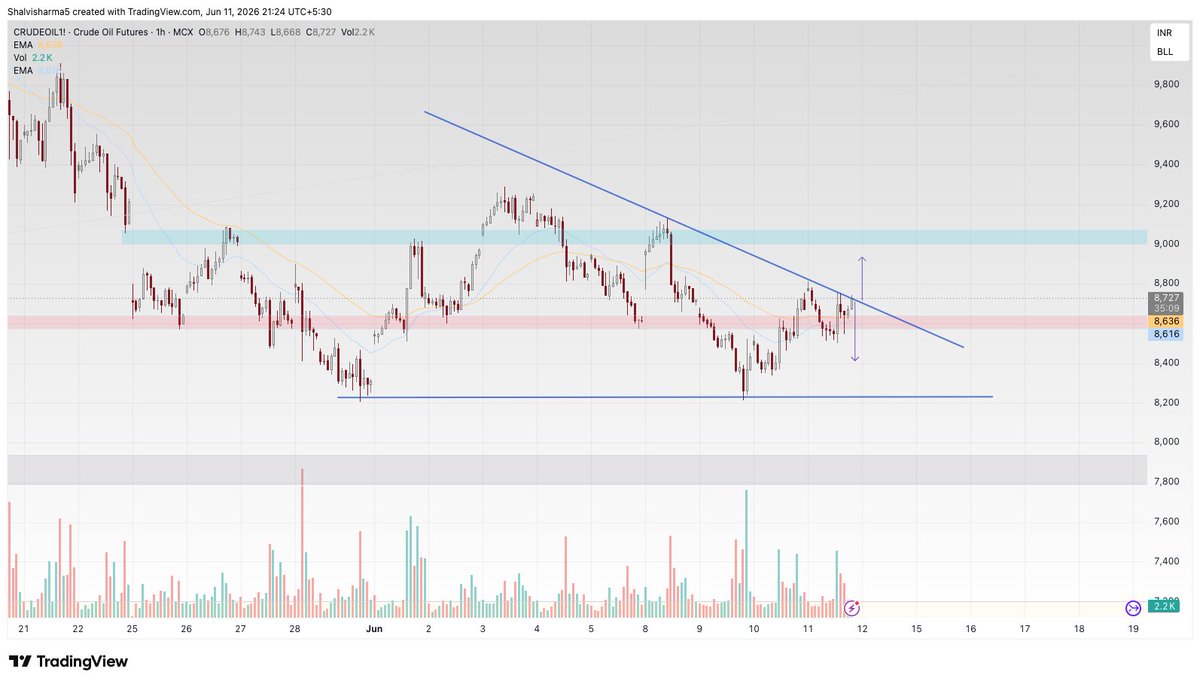This screenshot has width=1200, height=684.
Task: Click the CRUDEOIL1! Crude Oil Futures legend title
Action: 103,33
